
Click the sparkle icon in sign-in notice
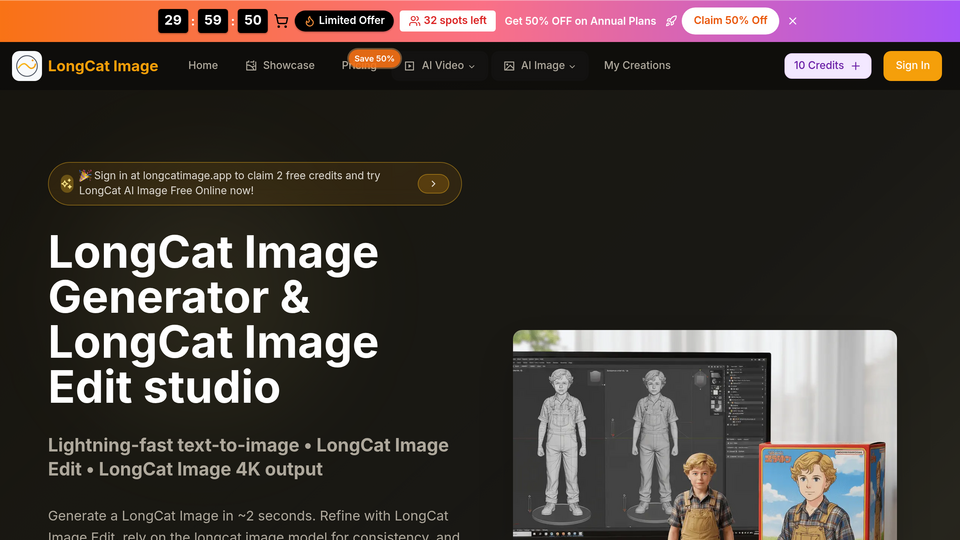point(66,183)
